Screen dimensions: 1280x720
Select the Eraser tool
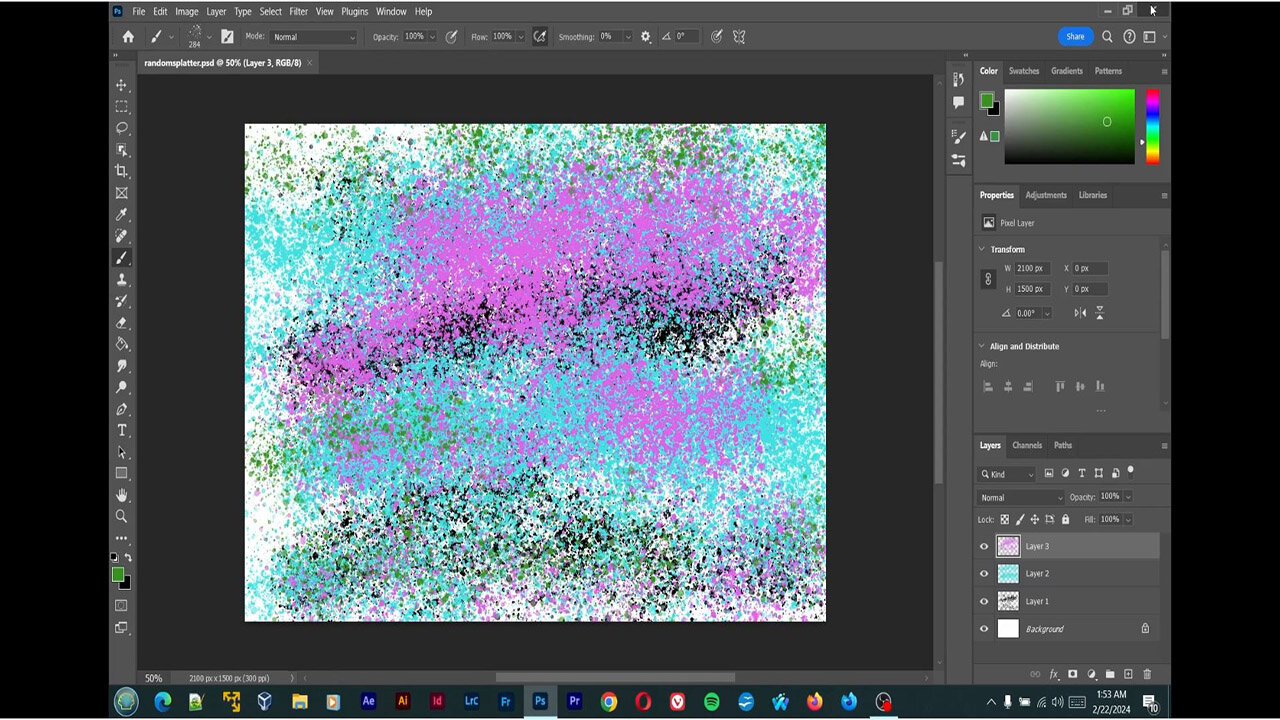point(122,322)
